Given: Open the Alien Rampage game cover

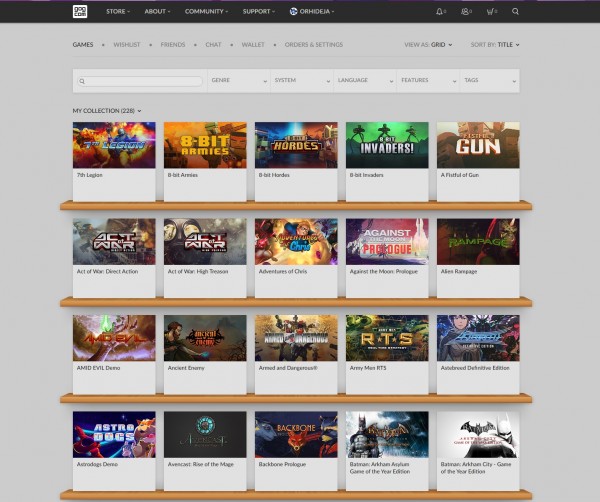Looking at the screenshot, I should click(478, 241).
